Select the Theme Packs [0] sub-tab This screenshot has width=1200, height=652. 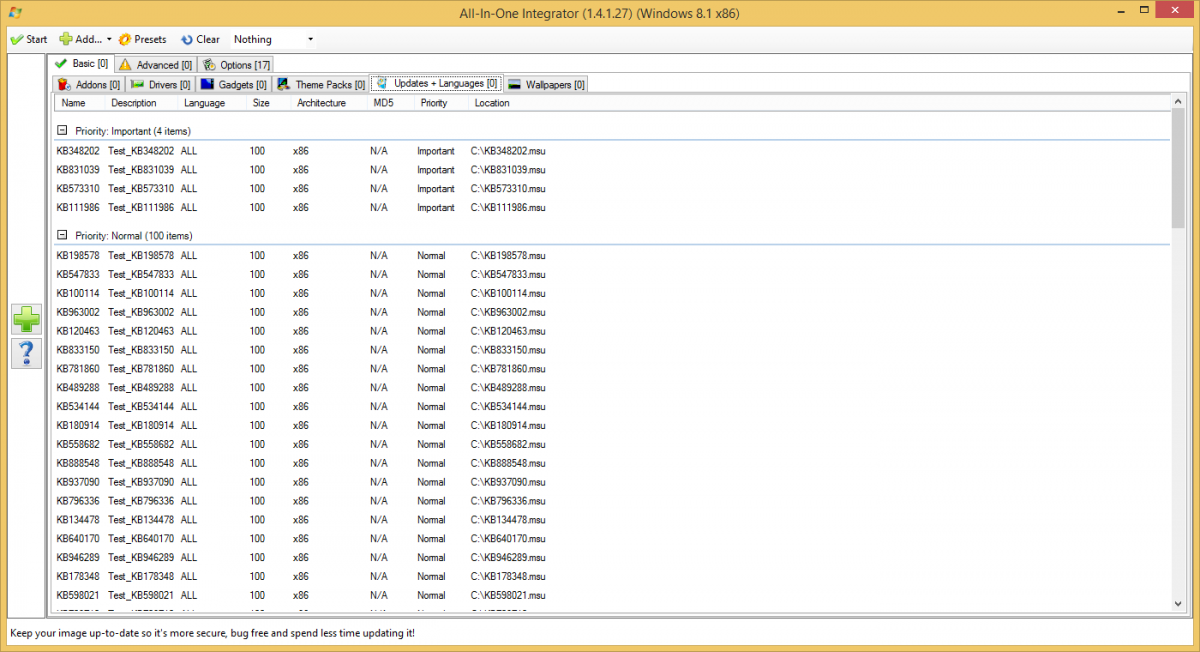point(321,84)
